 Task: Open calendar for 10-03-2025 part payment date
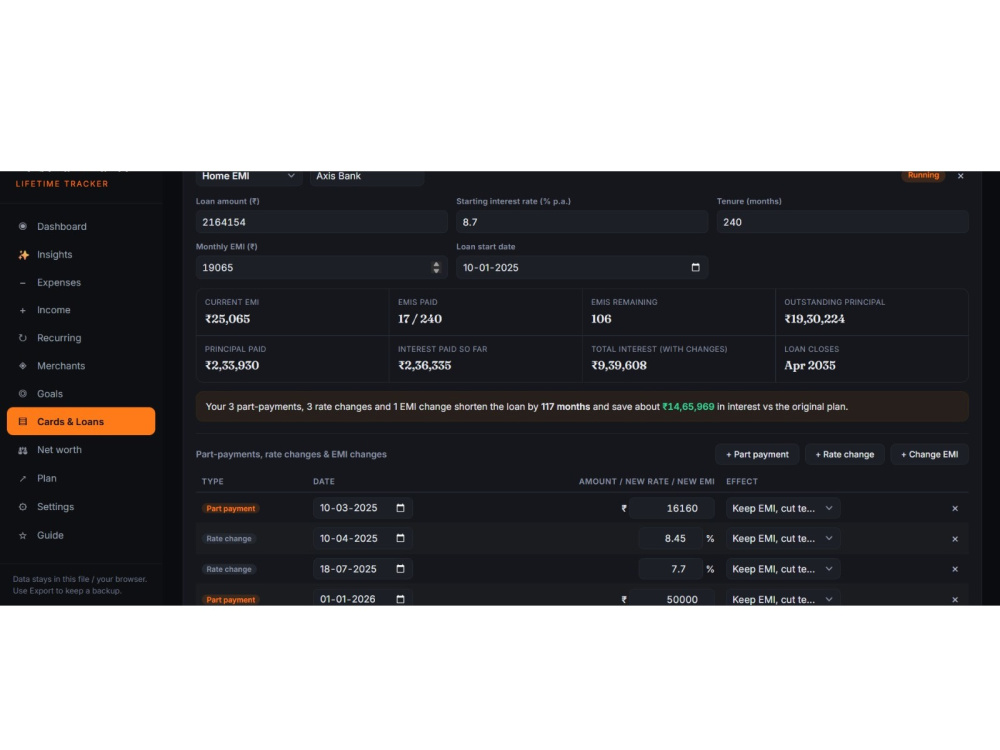(x=401, y=508)
